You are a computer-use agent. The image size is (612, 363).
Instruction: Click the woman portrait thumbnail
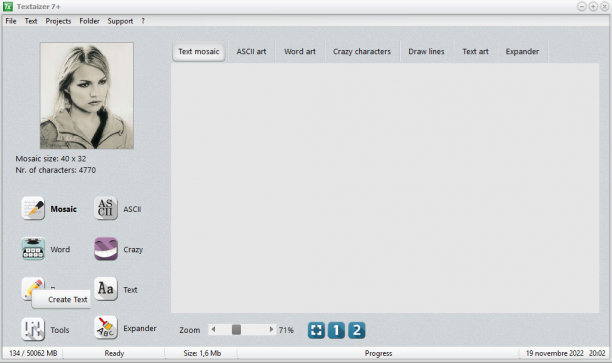click(87, 96)
